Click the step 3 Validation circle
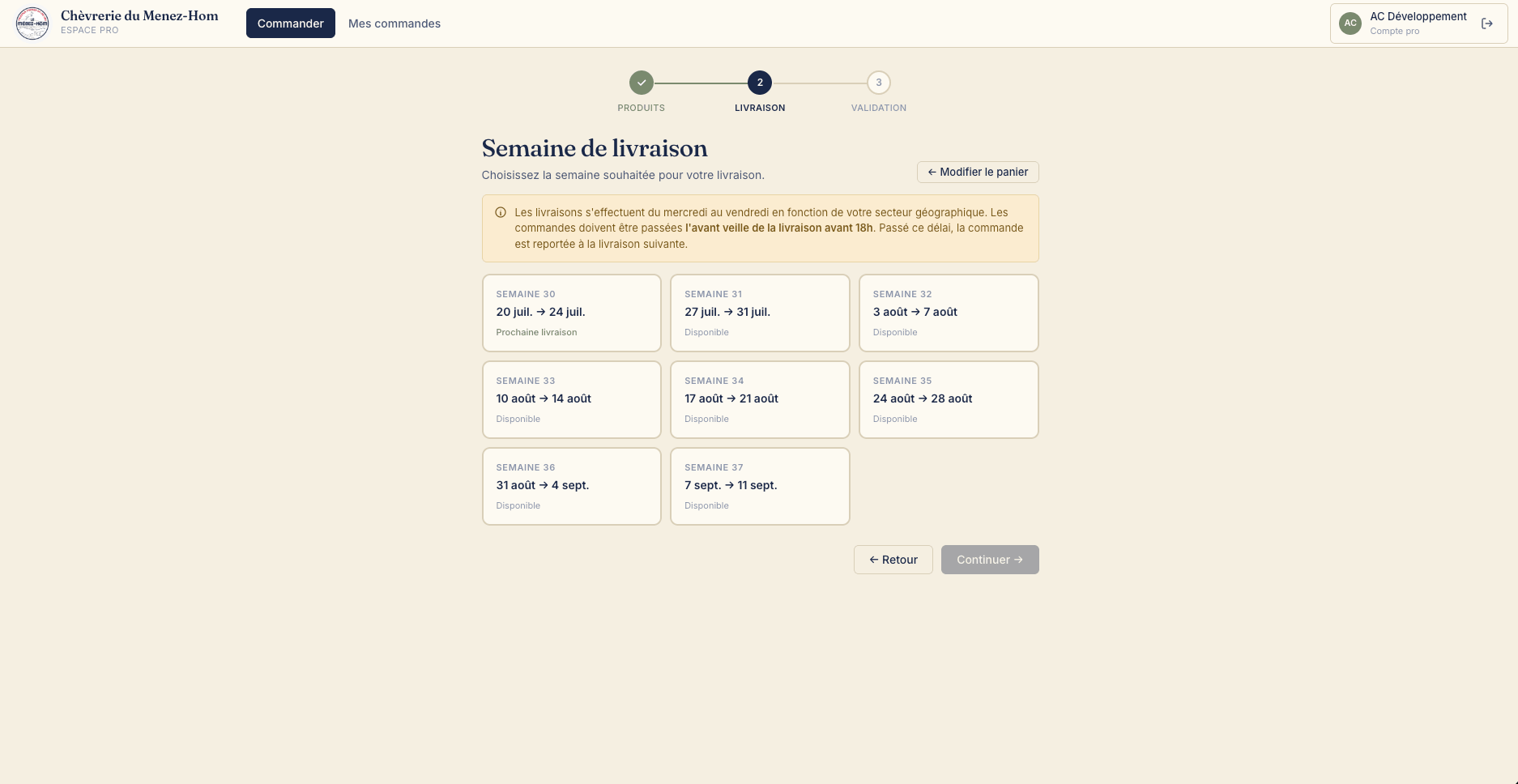Image resolution: width=1518 pixels, height=784 pixels. (x=879, y=83)
